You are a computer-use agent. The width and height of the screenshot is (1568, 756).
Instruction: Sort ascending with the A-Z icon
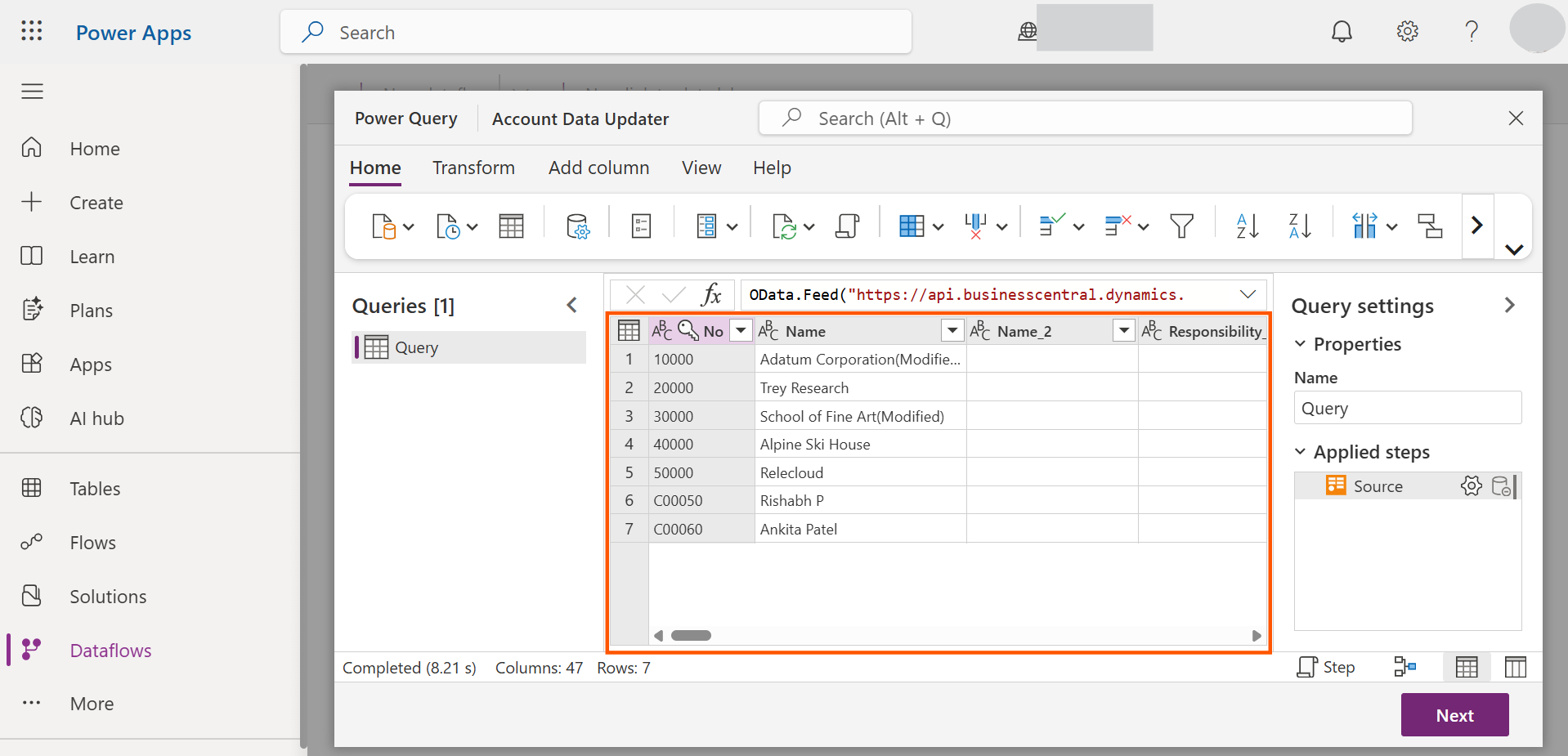pyautogui.click(x=1247, y=226)
